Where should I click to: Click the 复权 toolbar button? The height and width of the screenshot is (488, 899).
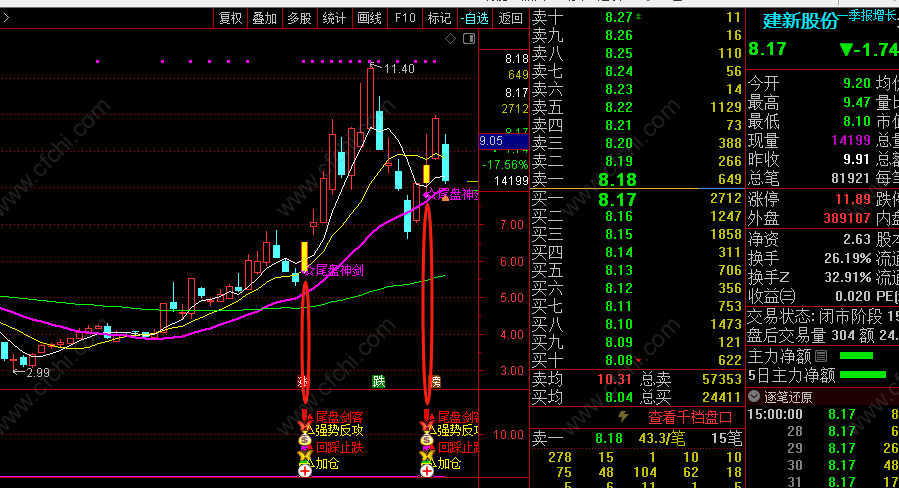[x=230, y=18]
